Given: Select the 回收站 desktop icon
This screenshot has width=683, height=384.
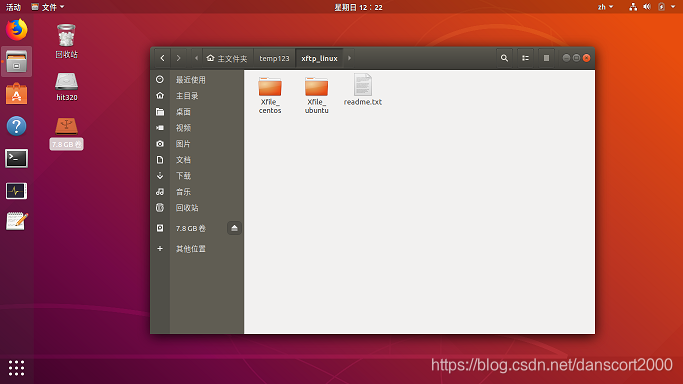Looking at the screenshot, I should point(67,41).
